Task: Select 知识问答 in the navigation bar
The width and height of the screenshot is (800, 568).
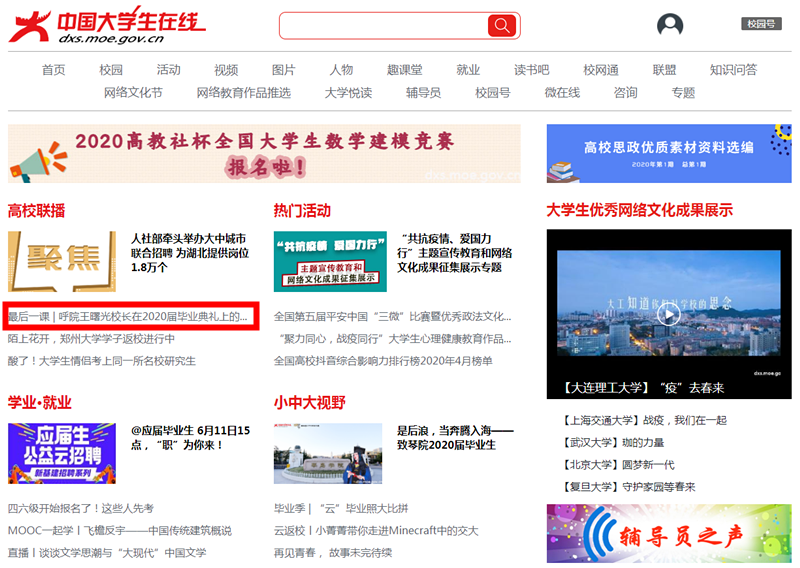Action: (733, 70)
